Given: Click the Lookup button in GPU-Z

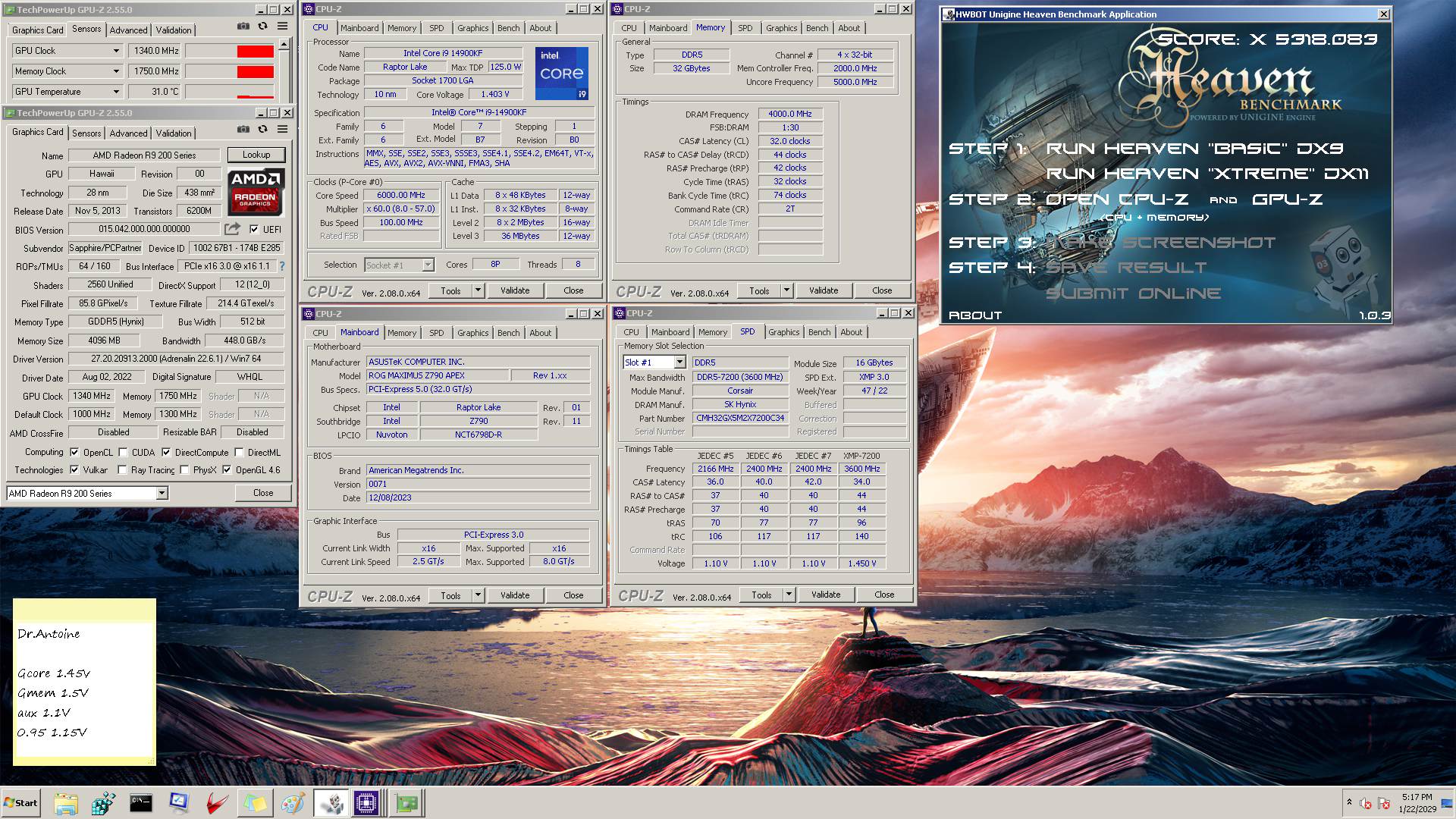Looking at the screenshot, I should [256, 155].
